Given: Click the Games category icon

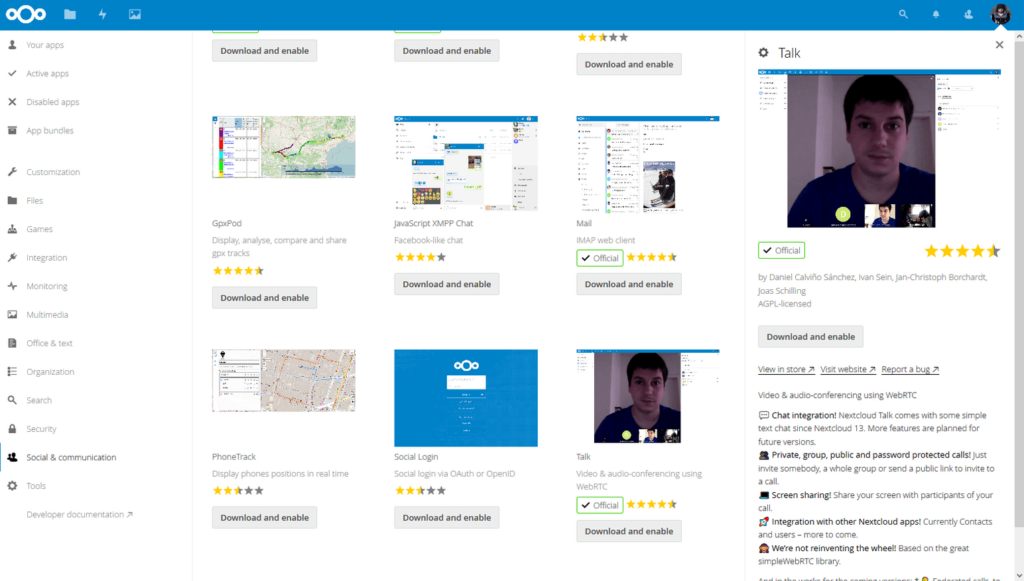Looking at the screenshot, I should [x=12, y=229].
